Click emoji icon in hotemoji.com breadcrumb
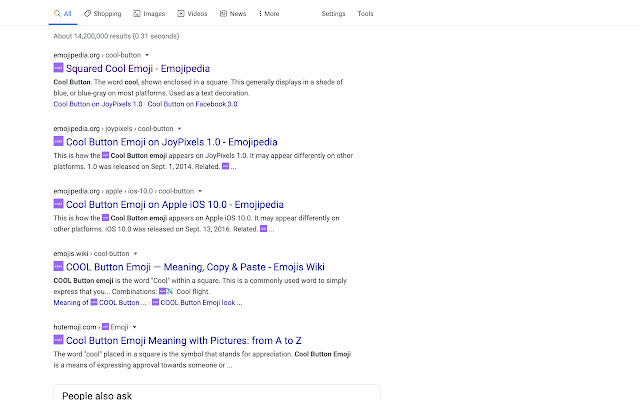Screen dimensions: 640x400 click(105, 327)
